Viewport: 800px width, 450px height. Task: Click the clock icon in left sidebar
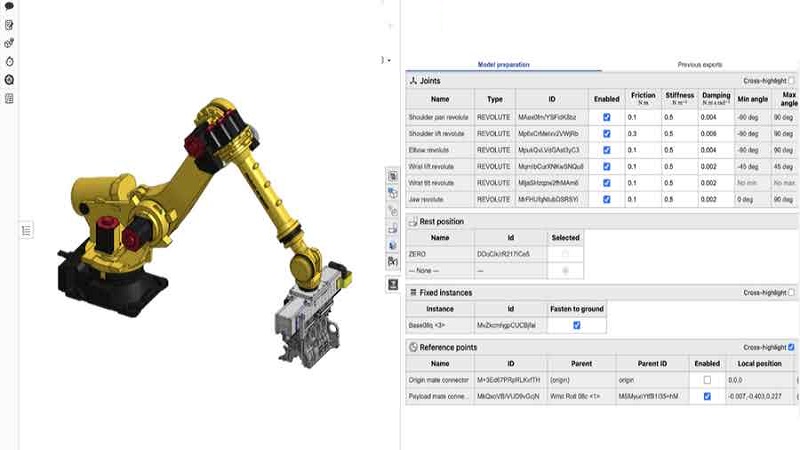pyautogui.click(x=9, y=61)
